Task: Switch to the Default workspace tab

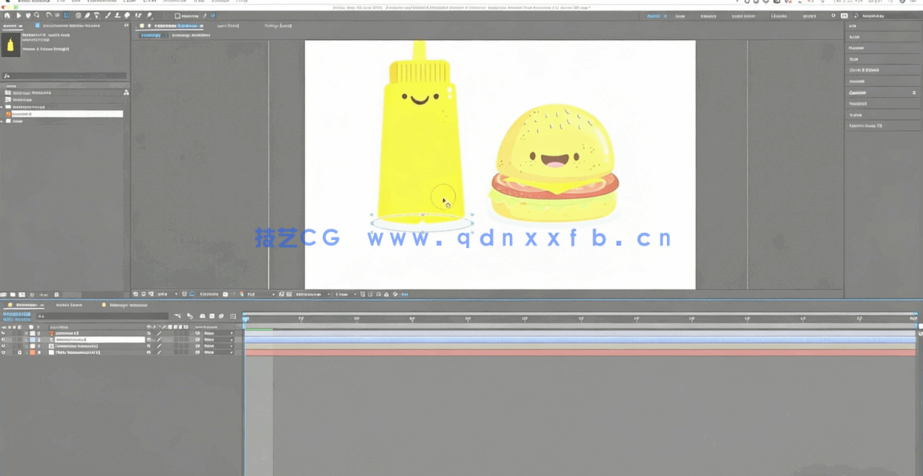Action: [655, 16]
